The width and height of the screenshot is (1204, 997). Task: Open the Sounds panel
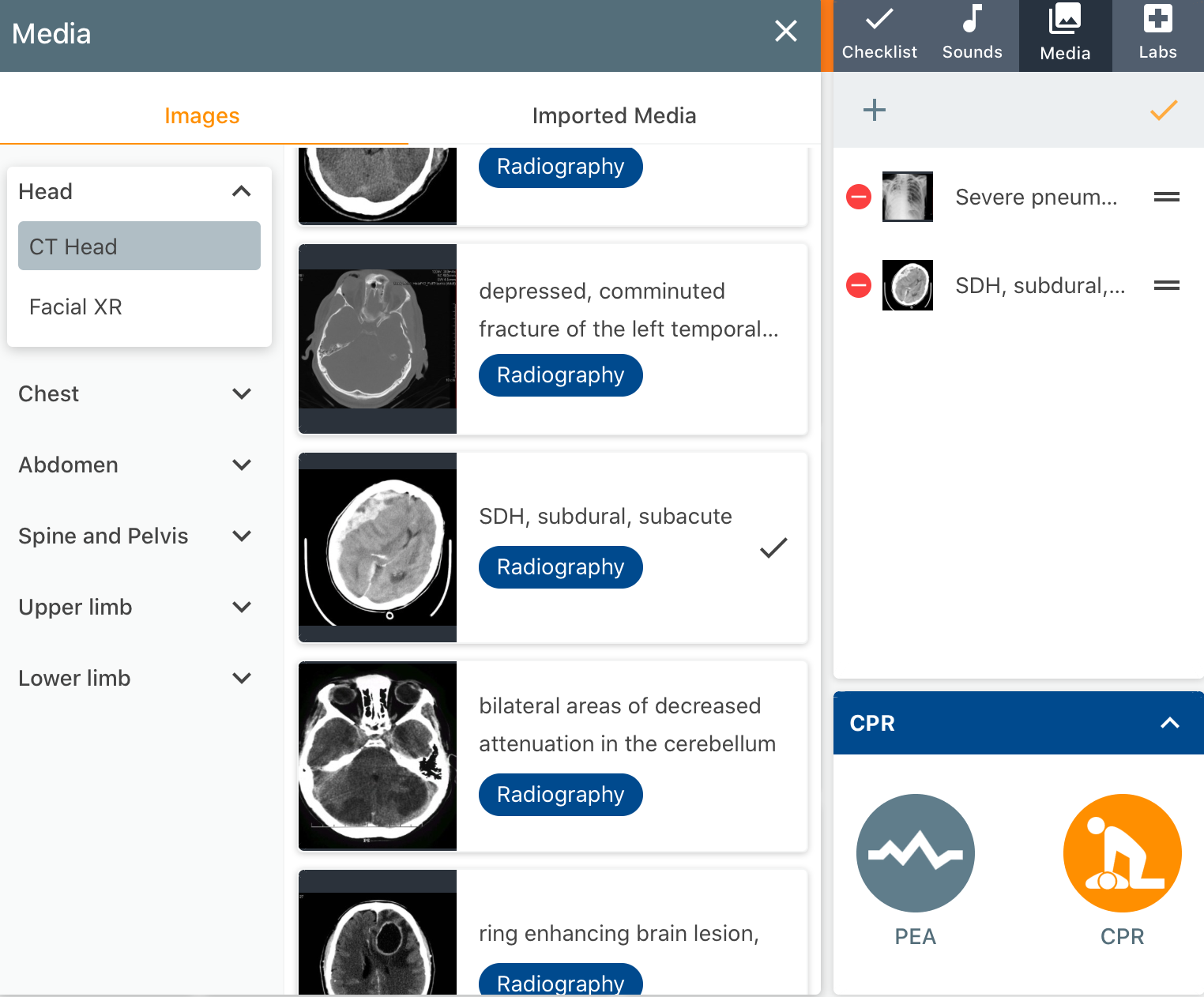tap(972, 36)
